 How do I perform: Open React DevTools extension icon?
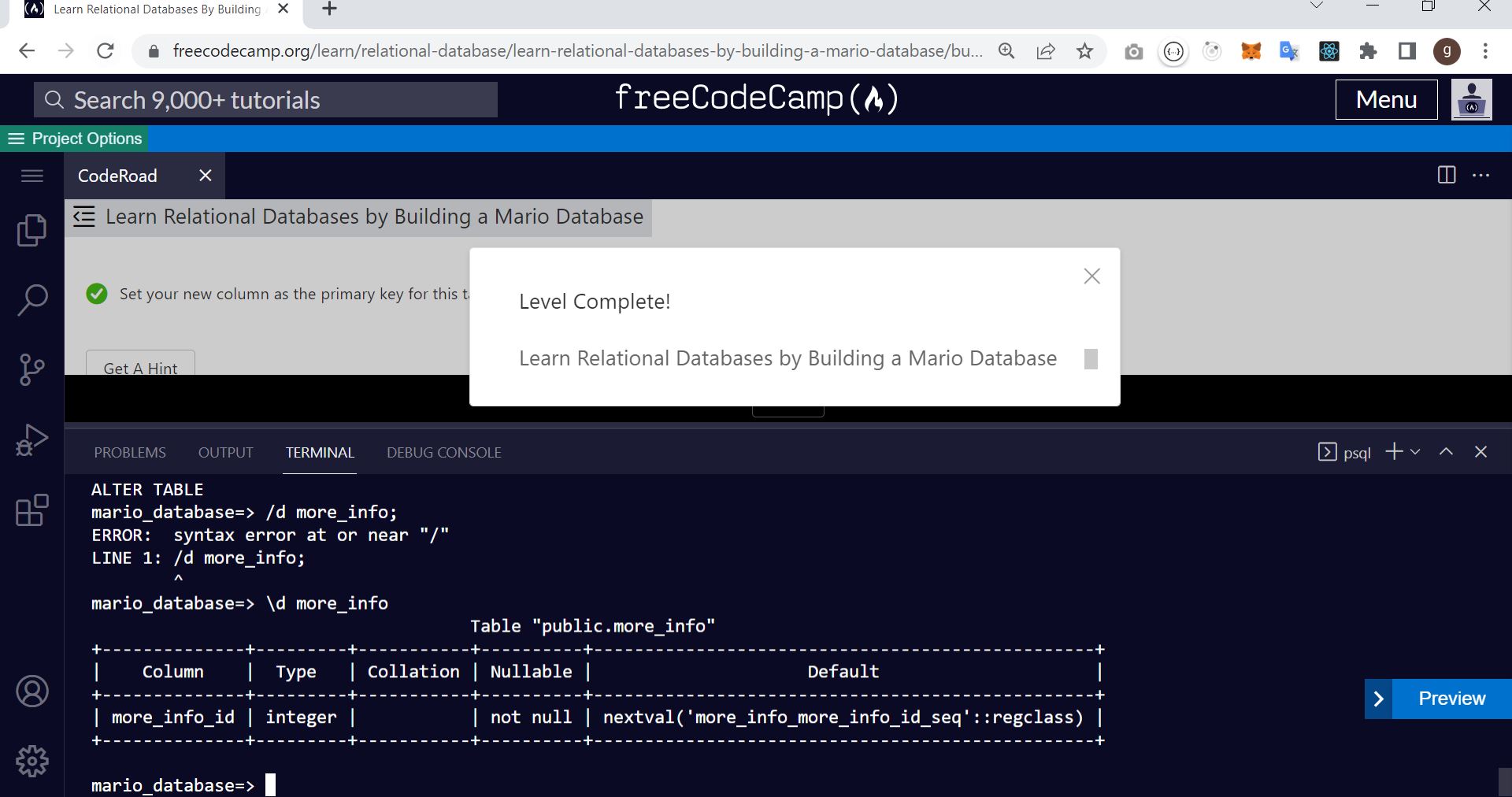click(1329, 51)
